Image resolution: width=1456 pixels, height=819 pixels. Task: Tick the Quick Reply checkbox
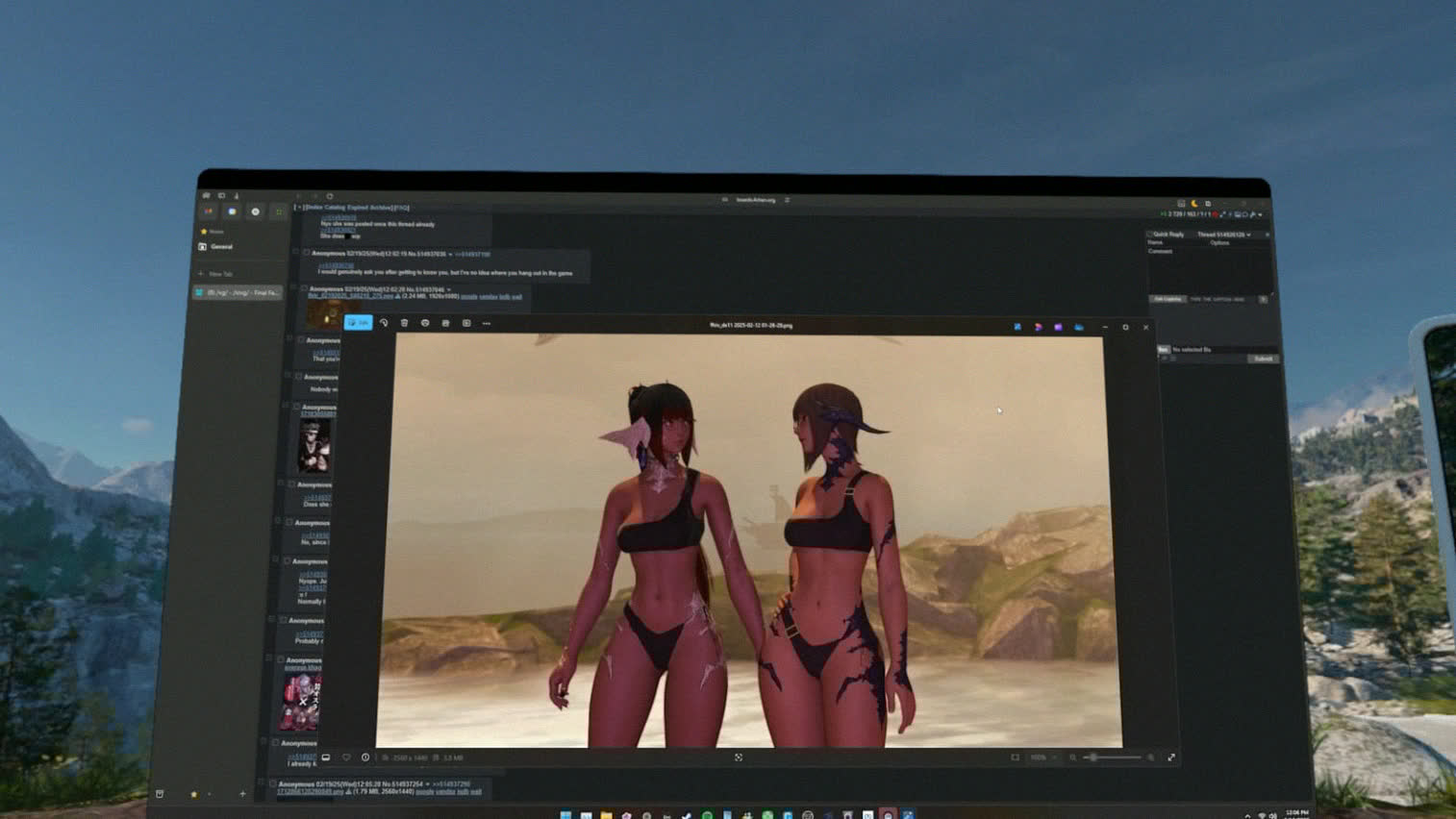click(1149, 235)
